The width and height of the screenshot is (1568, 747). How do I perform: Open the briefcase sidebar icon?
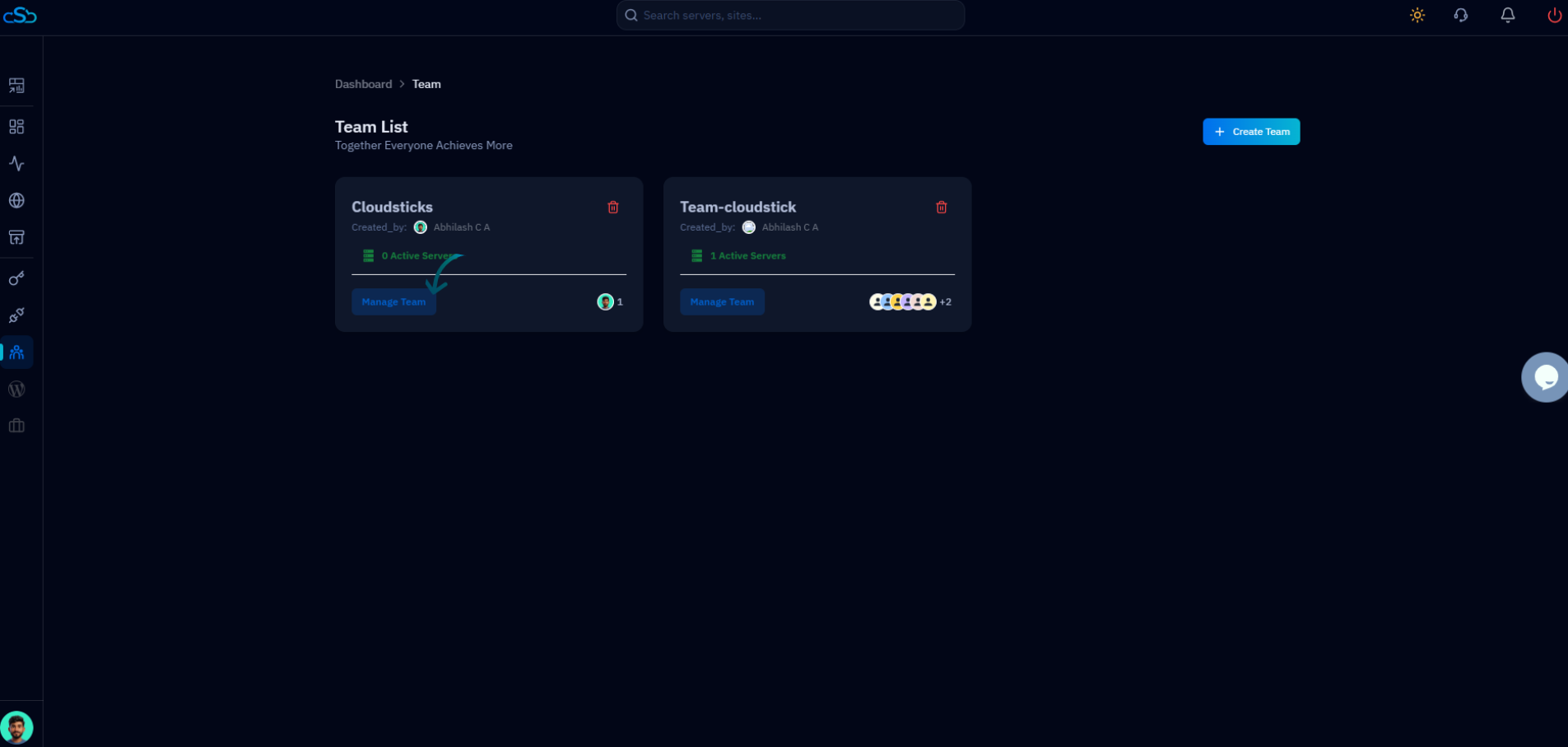pyautogui.click(x=16, y=426)
